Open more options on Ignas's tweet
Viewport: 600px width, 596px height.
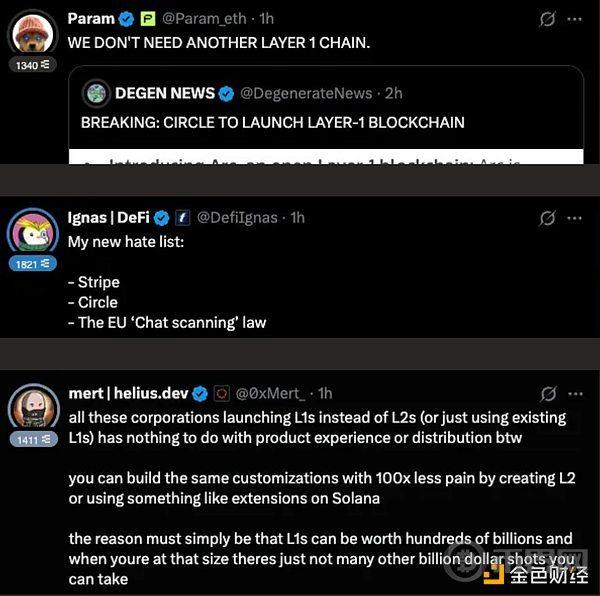point(574,218)
